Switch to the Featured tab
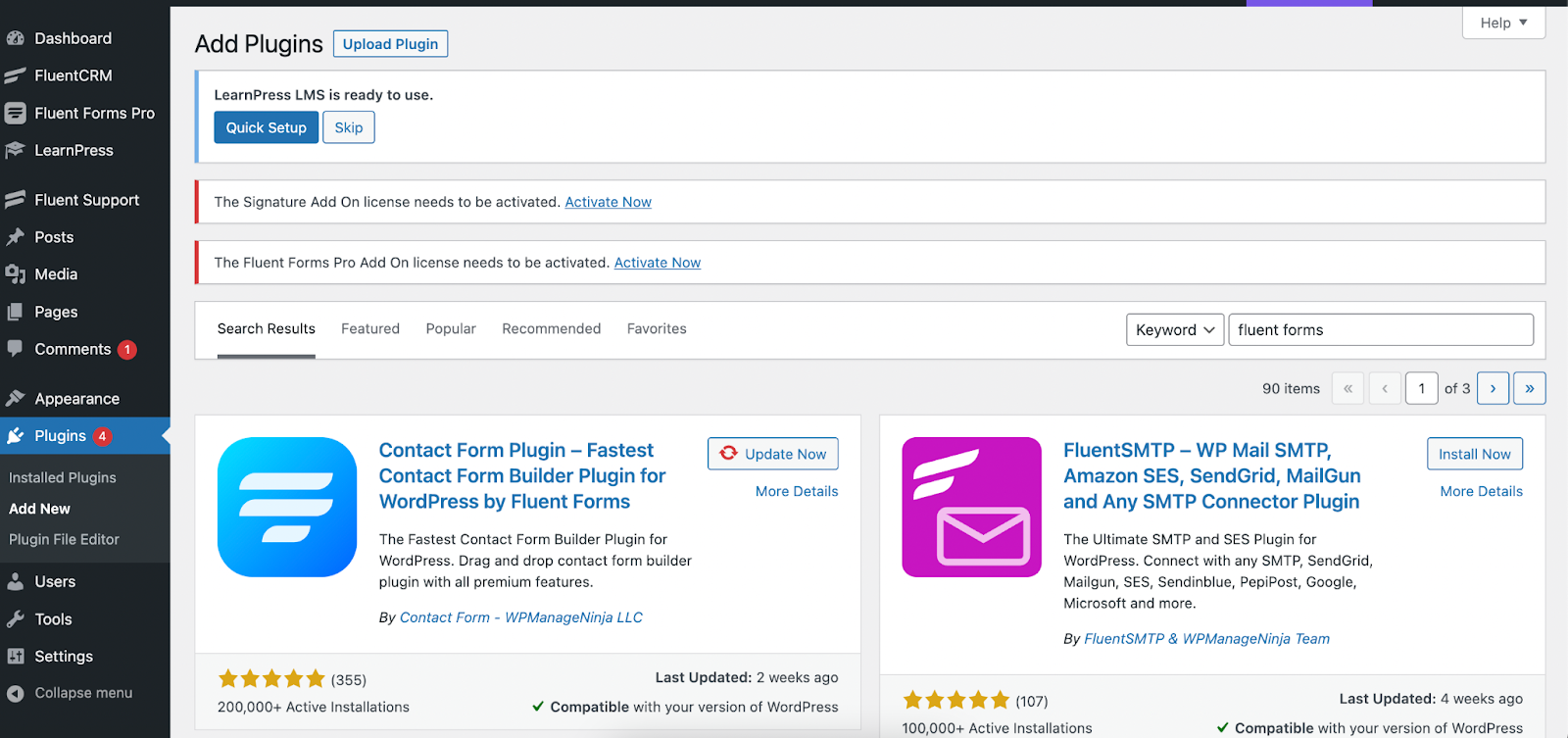1568x738 pixels. pyautogui.click(x=370, y=329)
